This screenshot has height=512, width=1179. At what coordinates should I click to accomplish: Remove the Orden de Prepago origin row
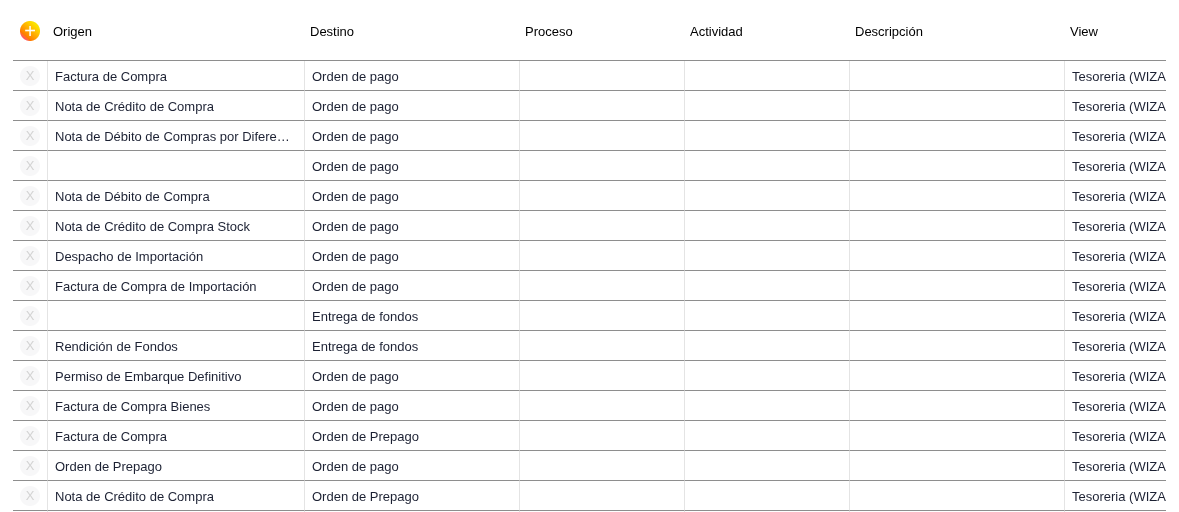pyautogui.click(x=30, y=466)
